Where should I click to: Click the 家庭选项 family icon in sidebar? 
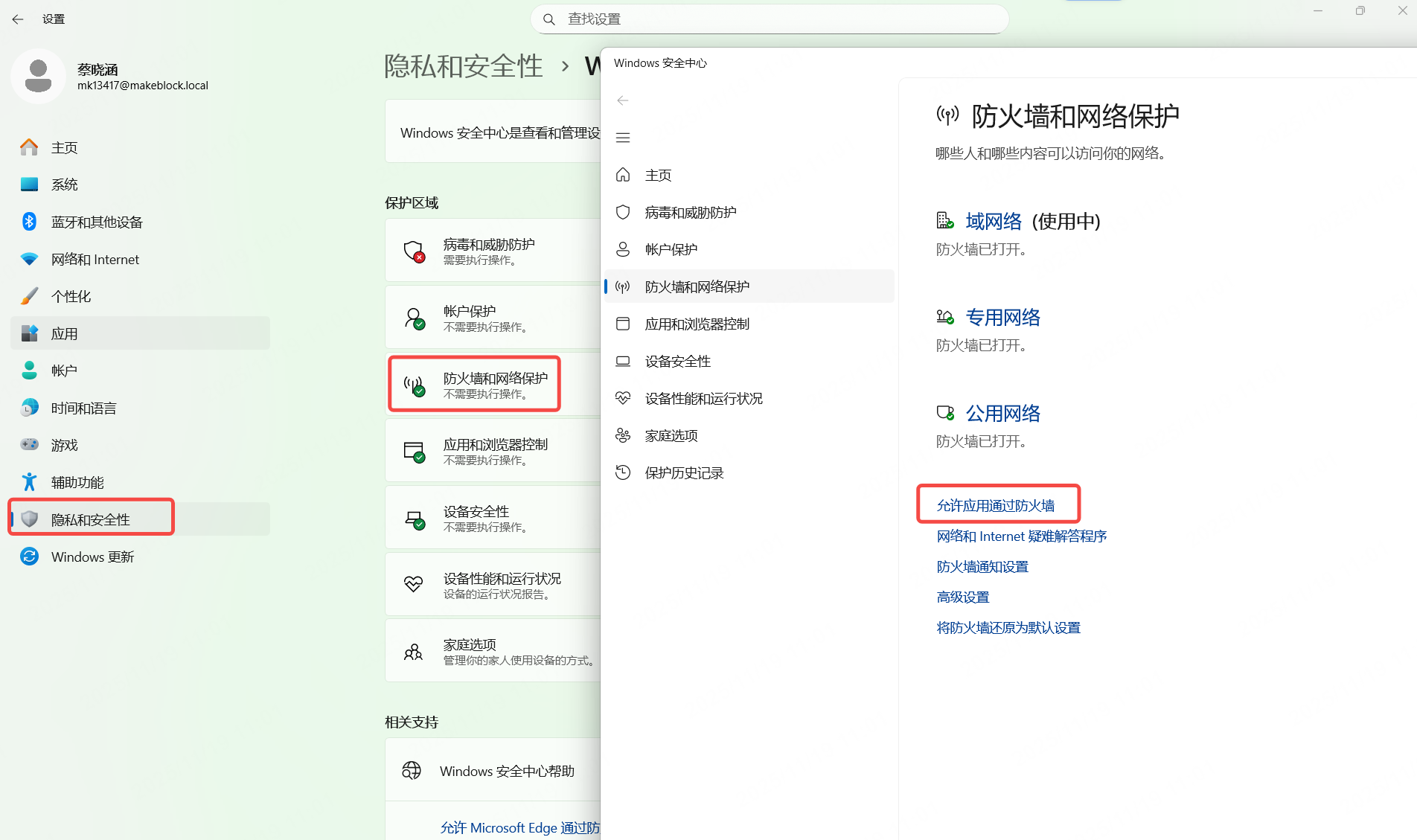(x=623, y=435)
